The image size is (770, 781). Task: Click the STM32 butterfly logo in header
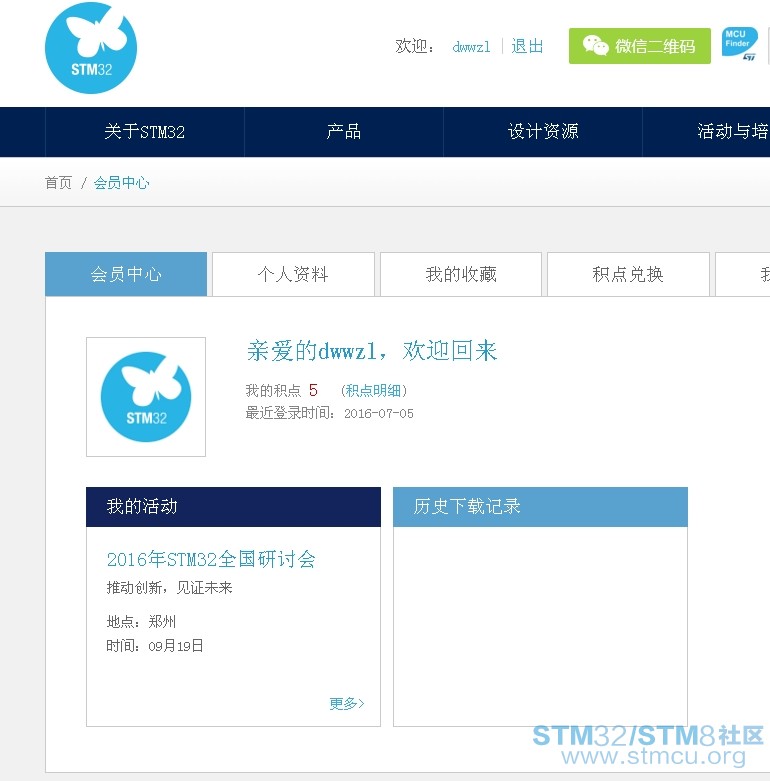pyautogui.click(x=91, y=48)
